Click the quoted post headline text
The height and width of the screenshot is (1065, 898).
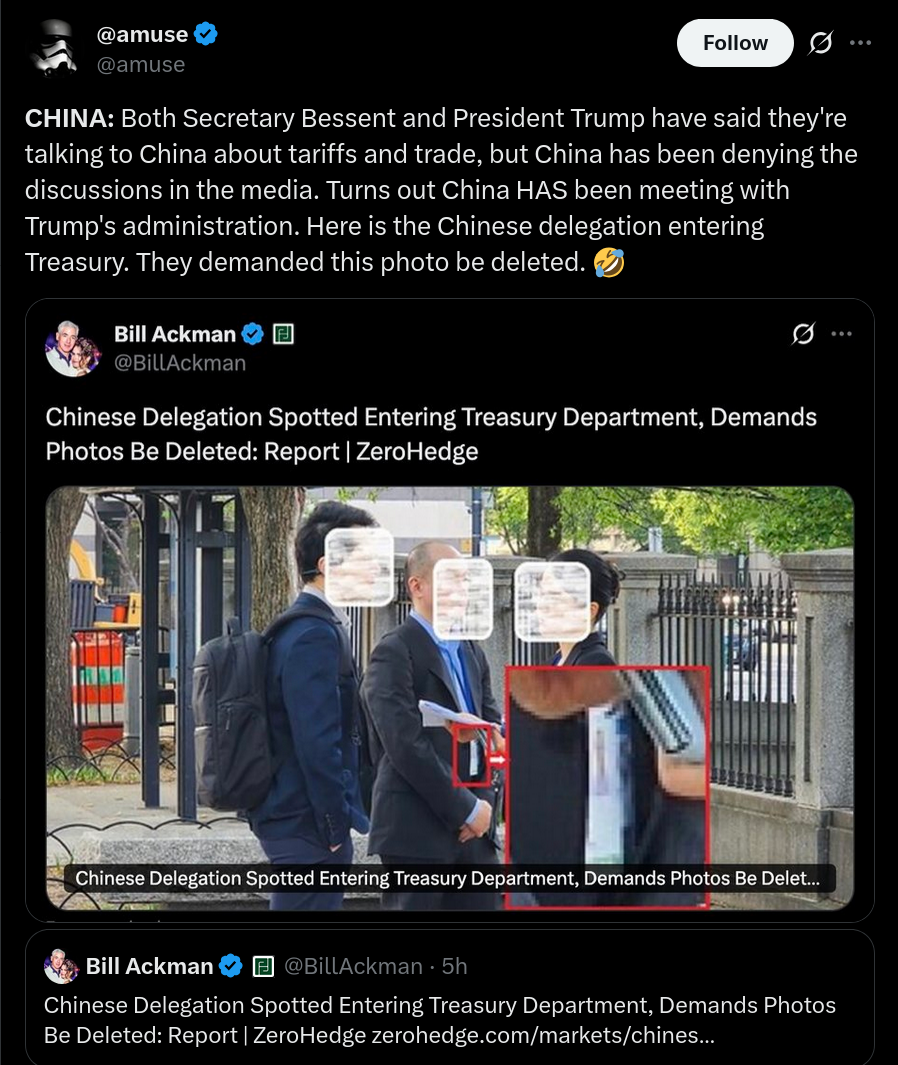[431, 434]
